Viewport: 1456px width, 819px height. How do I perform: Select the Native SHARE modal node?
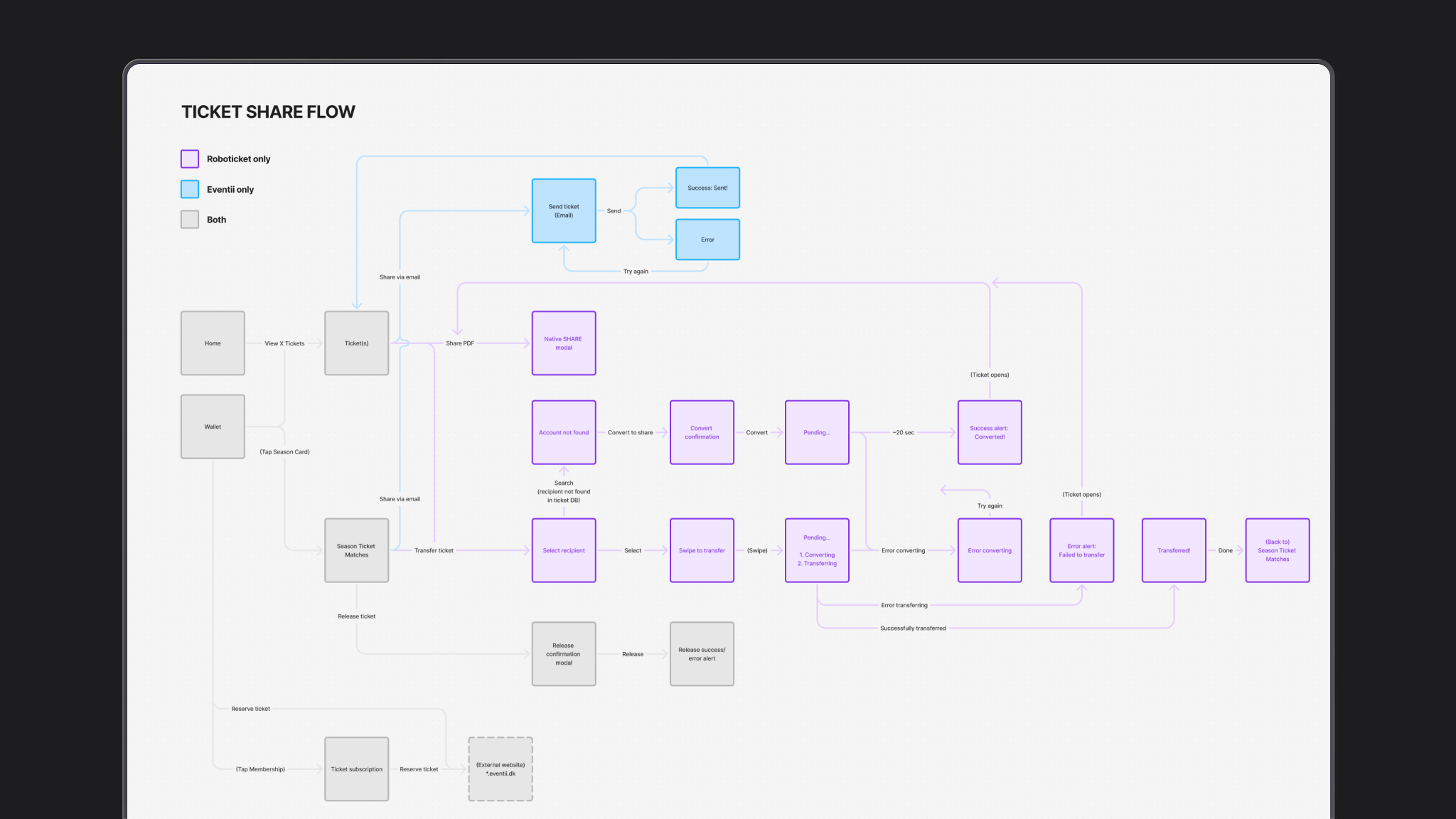[x=564, y=343]
